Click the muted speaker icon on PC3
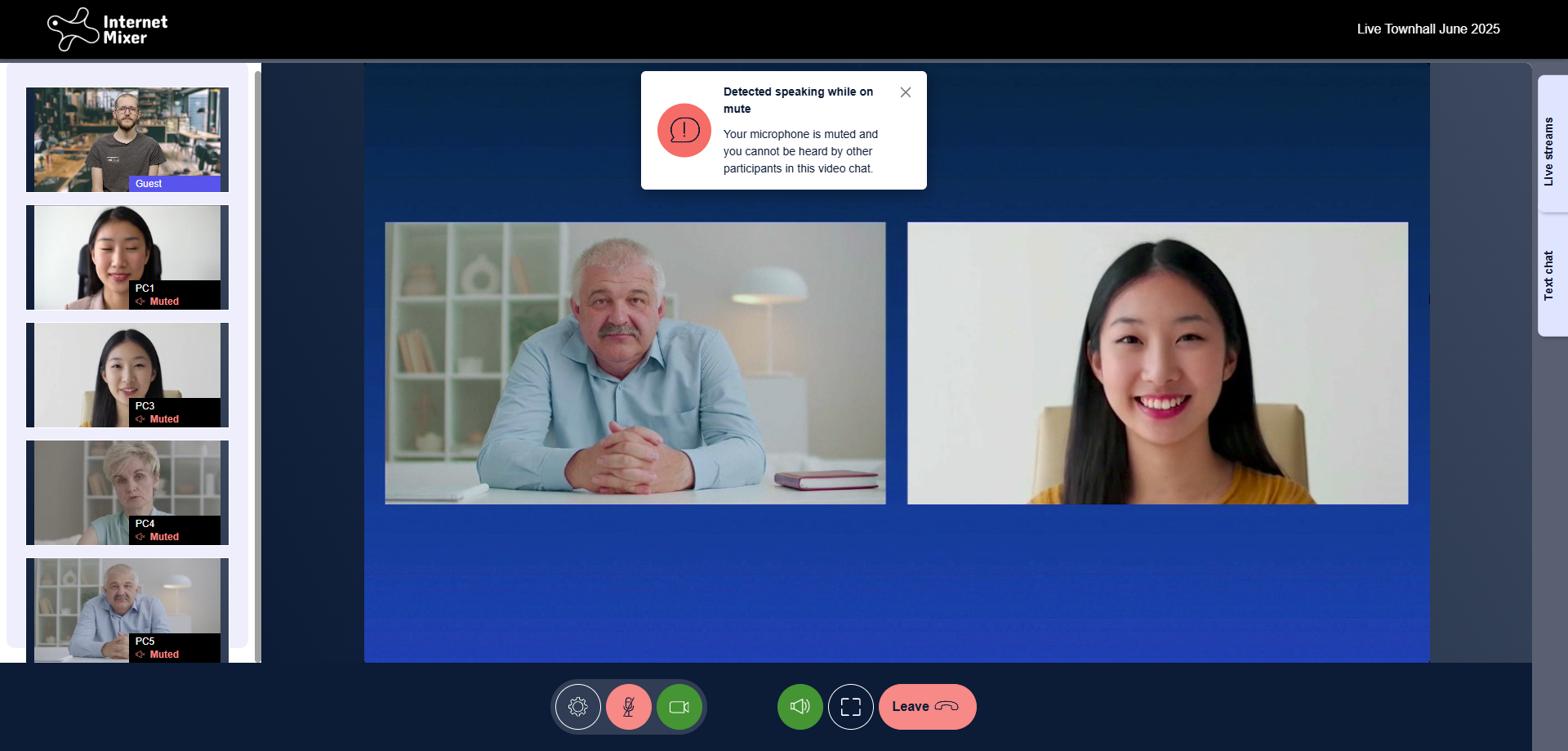The image size is (1568, 751). coord(140,419)
